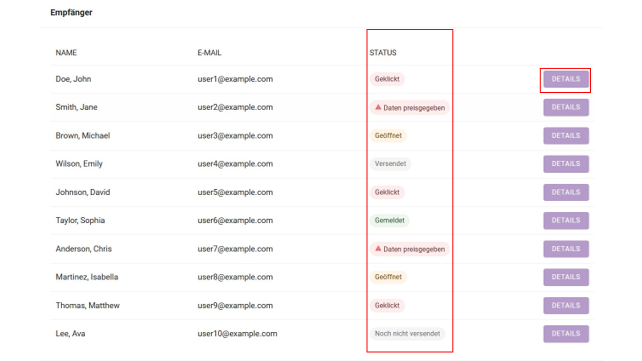Select the name Johnson, David
Image resolution: width=642 pixels, height=361 pixels.
pyautogui.click(x=83, y=192)
